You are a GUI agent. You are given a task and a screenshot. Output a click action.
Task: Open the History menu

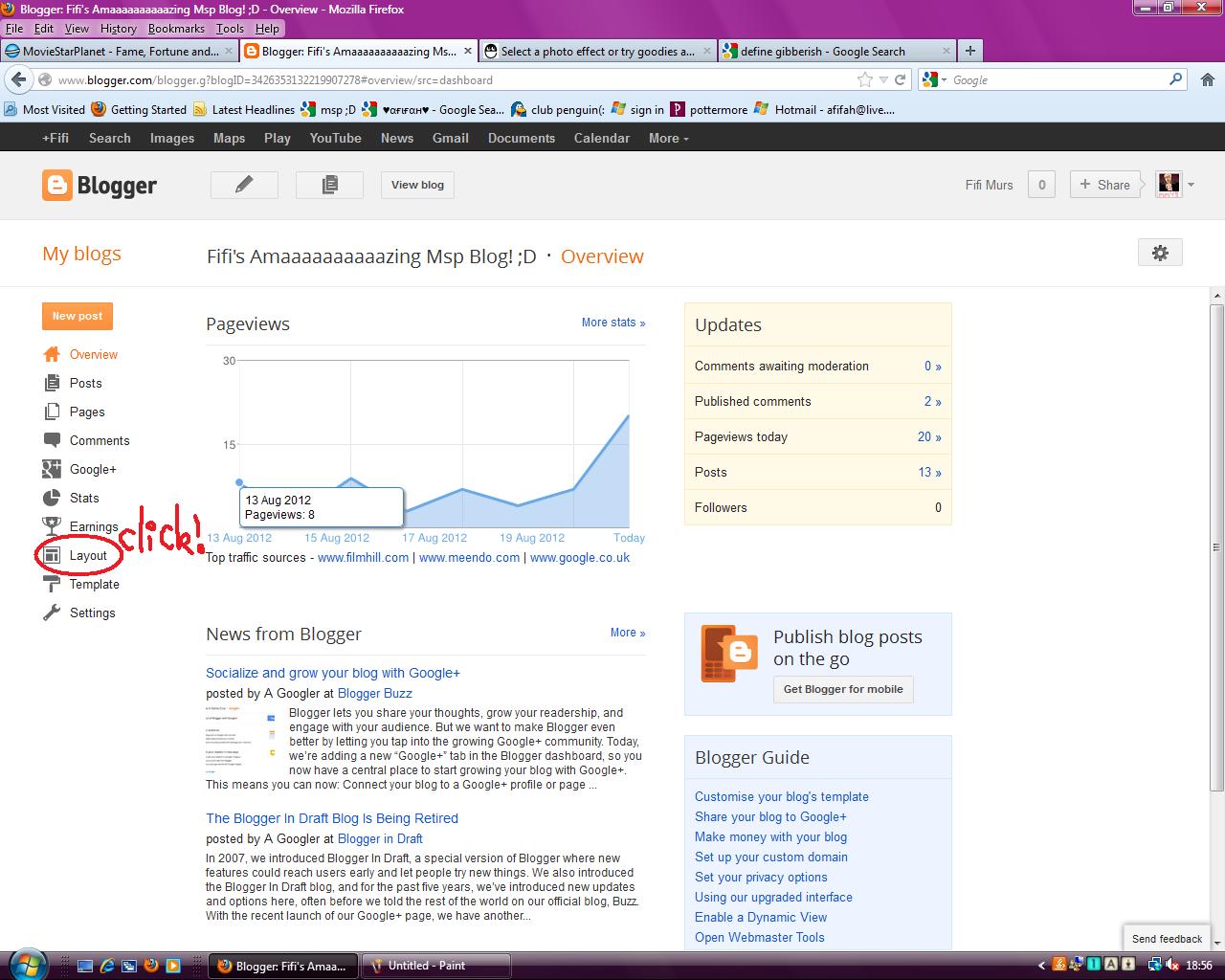tap(119, 29)
